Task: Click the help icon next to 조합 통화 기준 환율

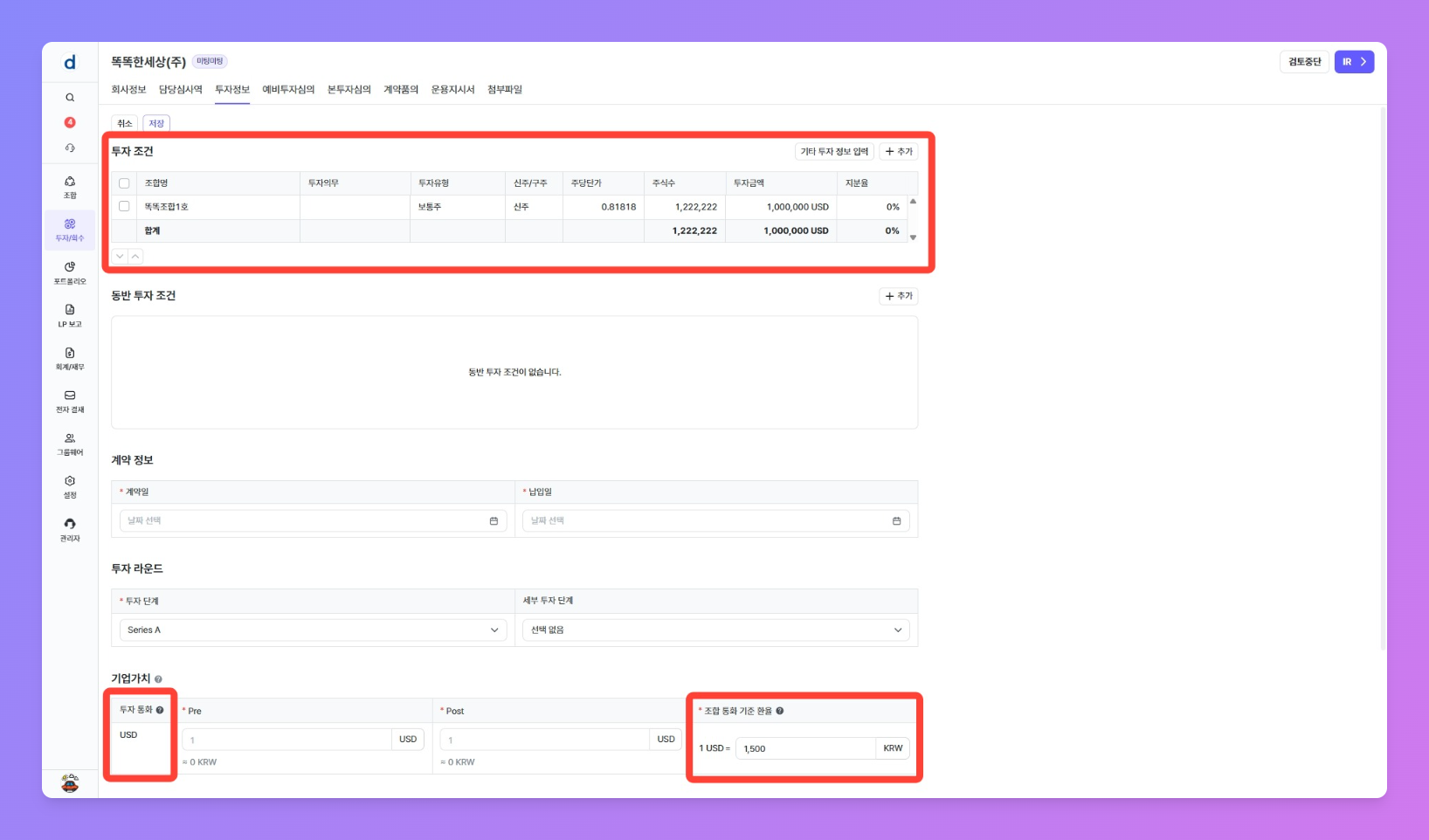Action: coord(780,711)
